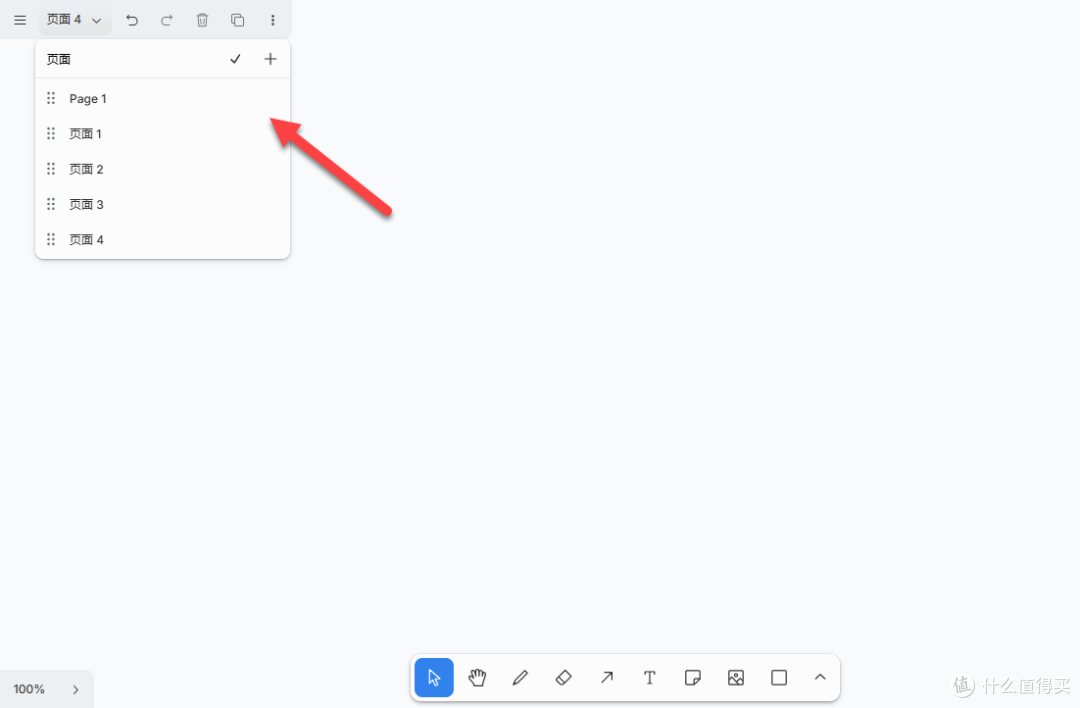1080x708 pixels.
Task: Redo the last action
Action: click(167, 20)
